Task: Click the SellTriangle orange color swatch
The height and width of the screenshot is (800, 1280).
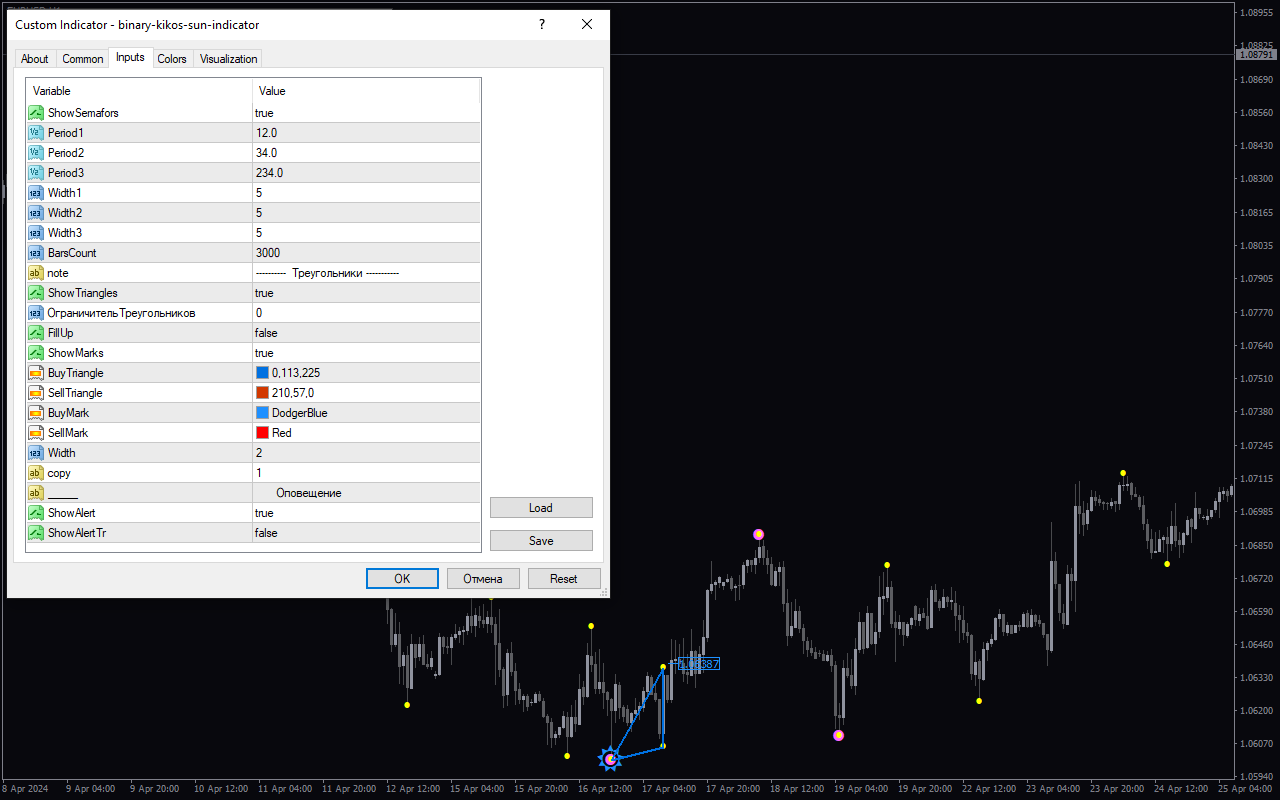Action: (x=263, y=393)
